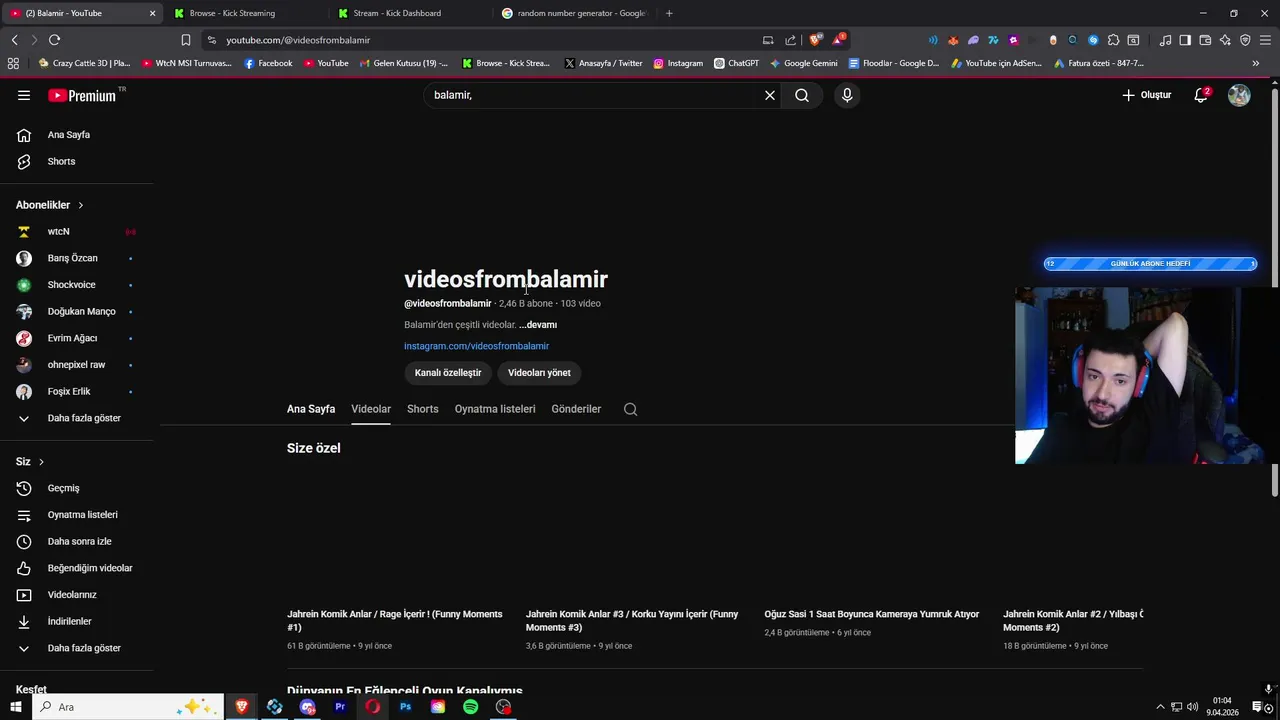
Task: Open Photoshop from the taskbar
Action: click(x=405, y=707)
